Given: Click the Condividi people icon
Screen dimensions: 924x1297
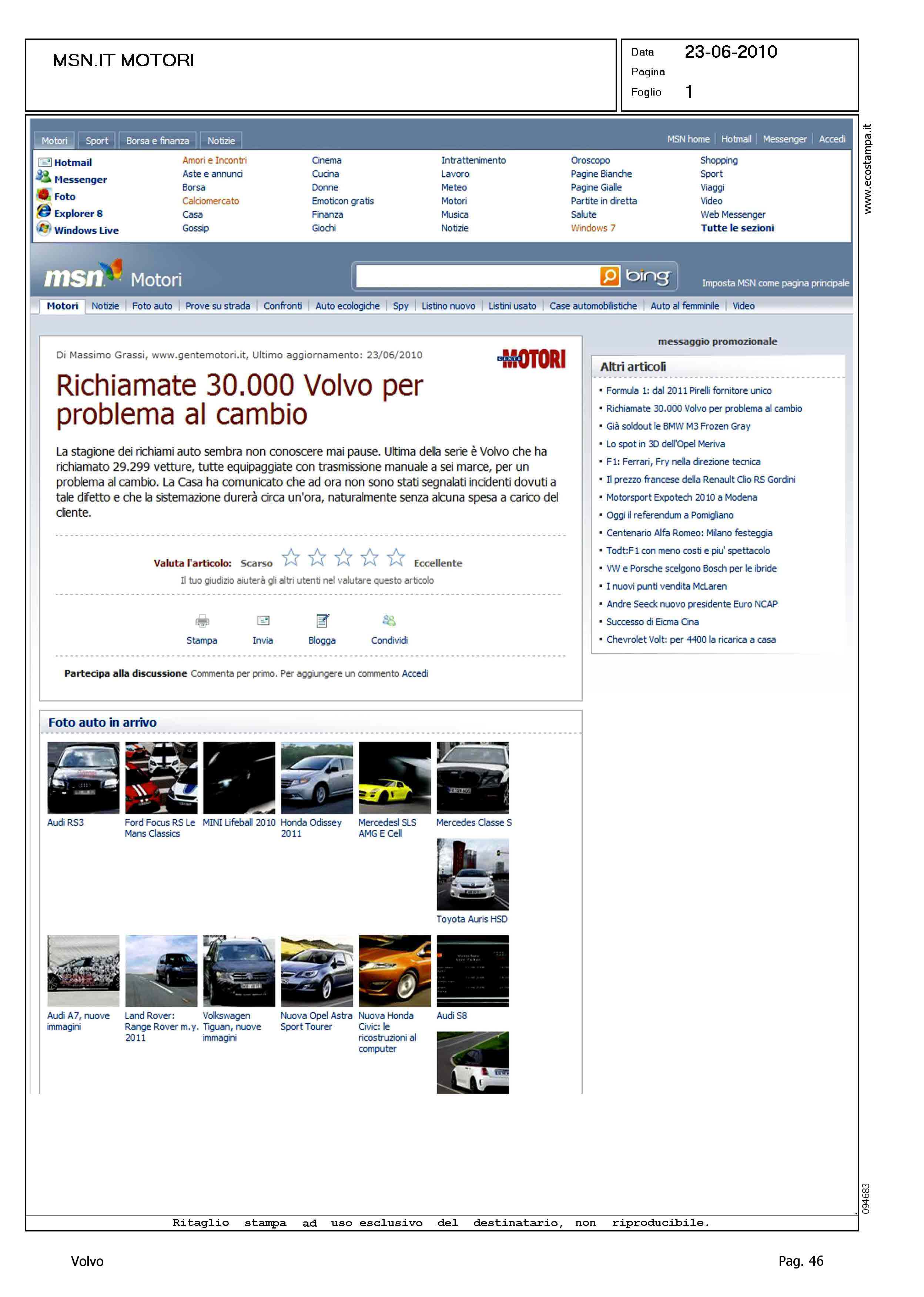Looking at the screenshot, I should point(389,620).
